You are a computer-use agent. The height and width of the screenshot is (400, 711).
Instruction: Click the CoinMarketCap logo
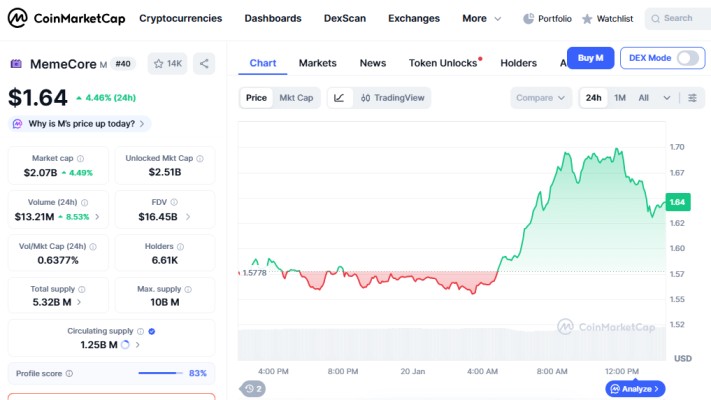click(66, 18)
